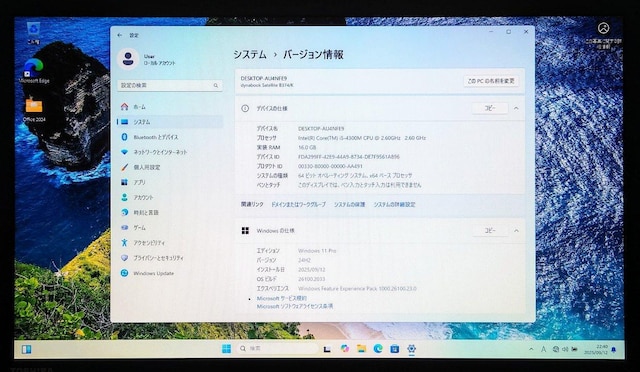Open システムの詳細設定 link

pos(394,204)
